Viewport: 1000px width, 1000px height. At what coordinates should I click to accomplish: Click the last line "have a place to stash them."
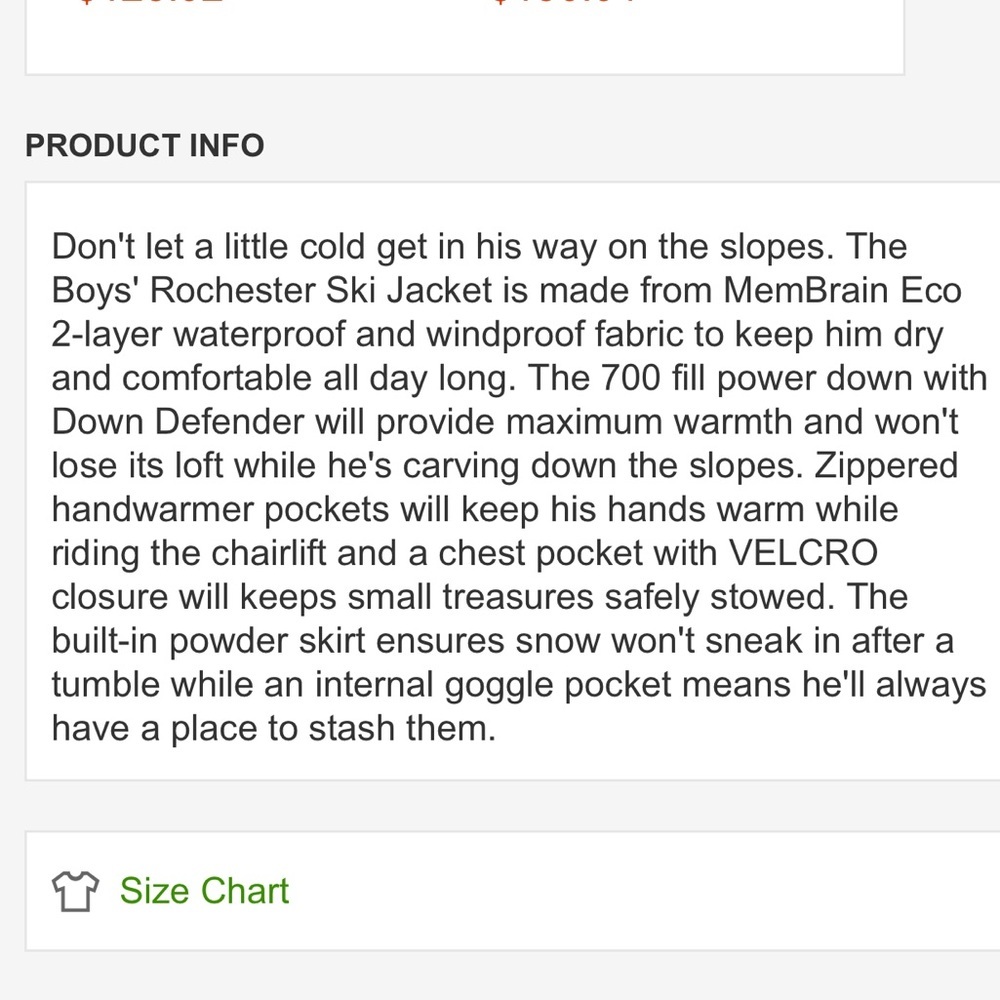click(273, 728)
